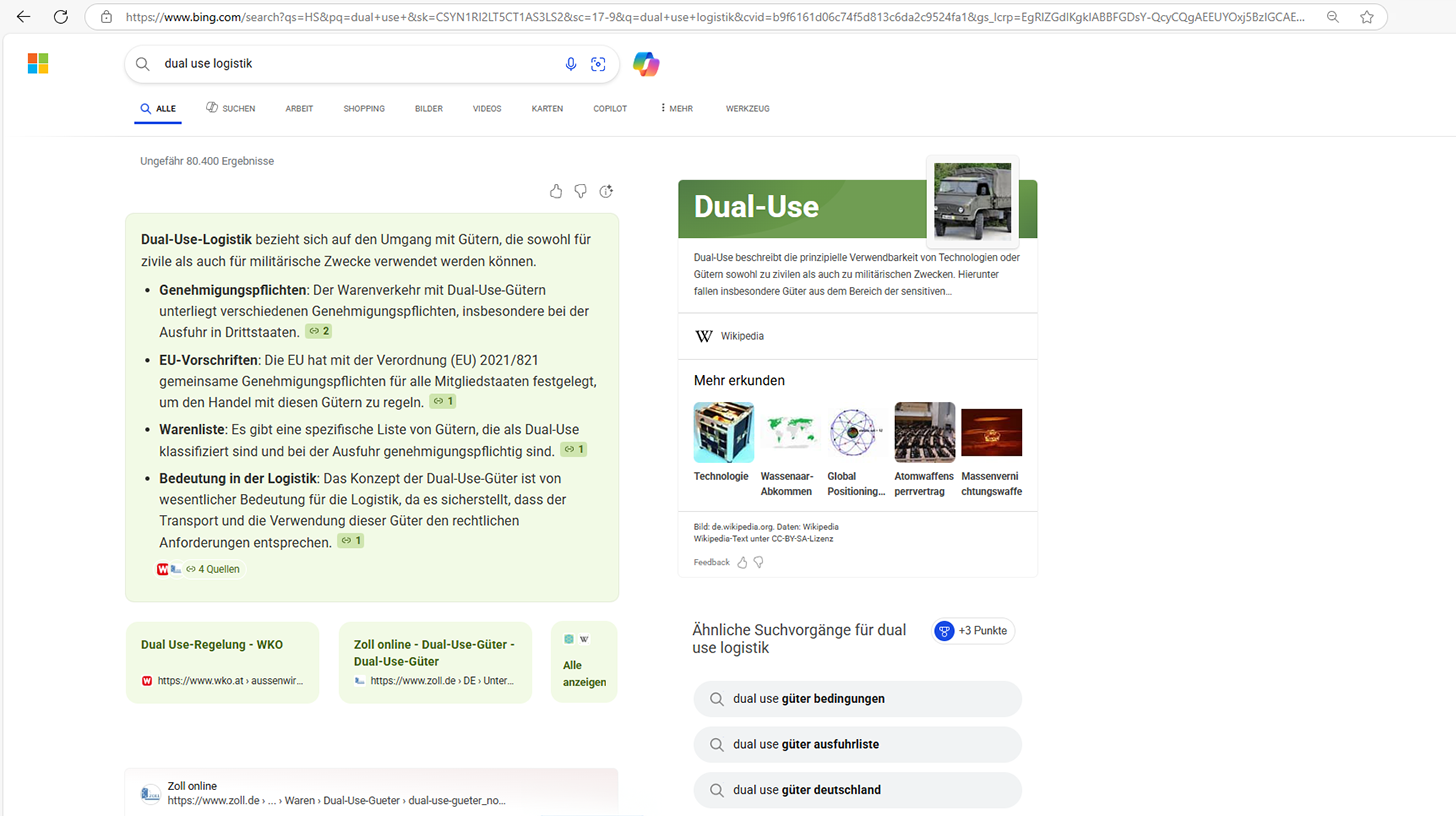Open visual search via the camera icon
Viewport: 1456px width, 816px height.
click(598, 63)
